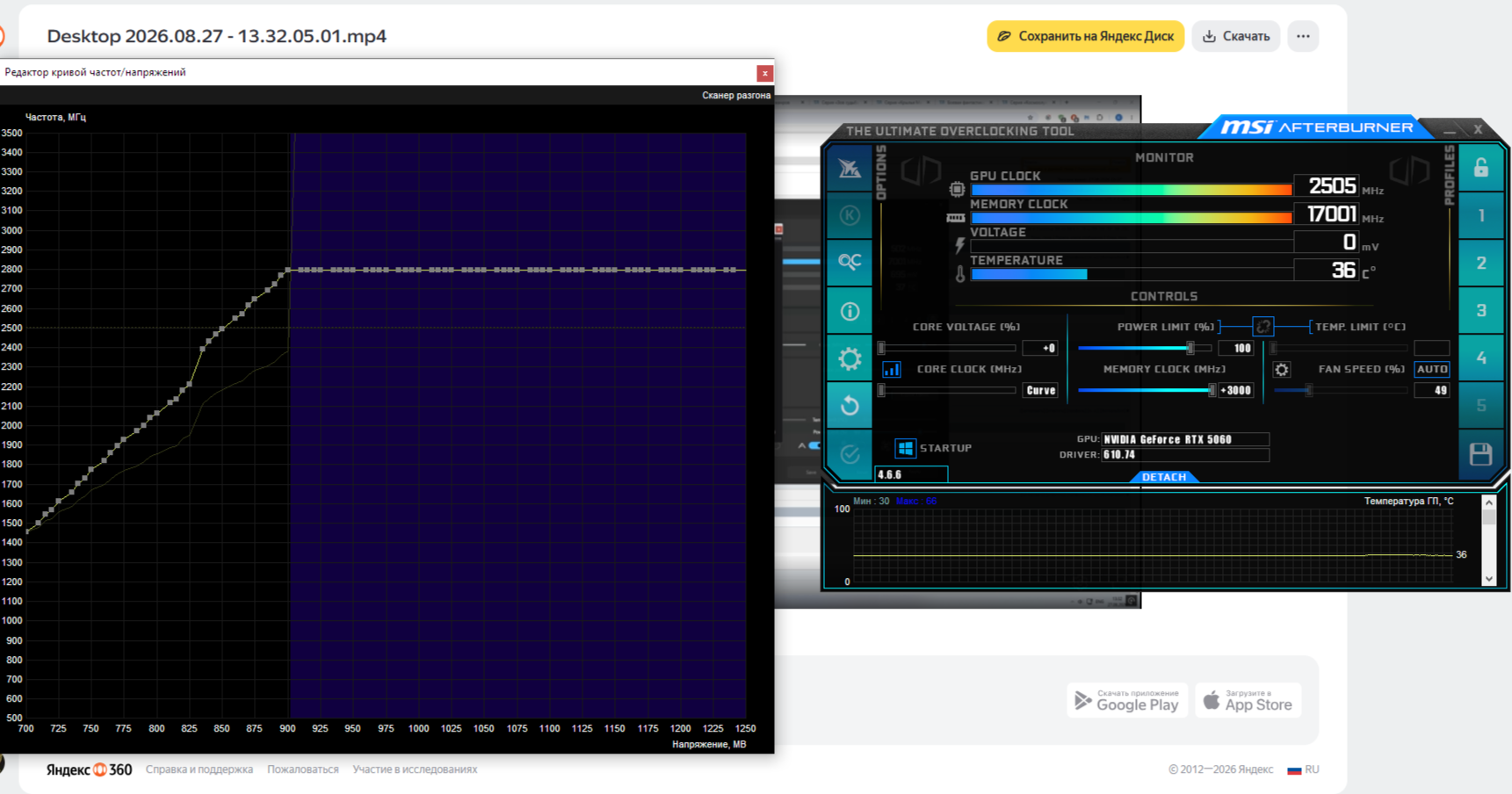Viewport: 1512px width, 794px height.
Task: Select profile slot 2 in Afterburner
Action: pyautogui.click(x=1481, y=263)
